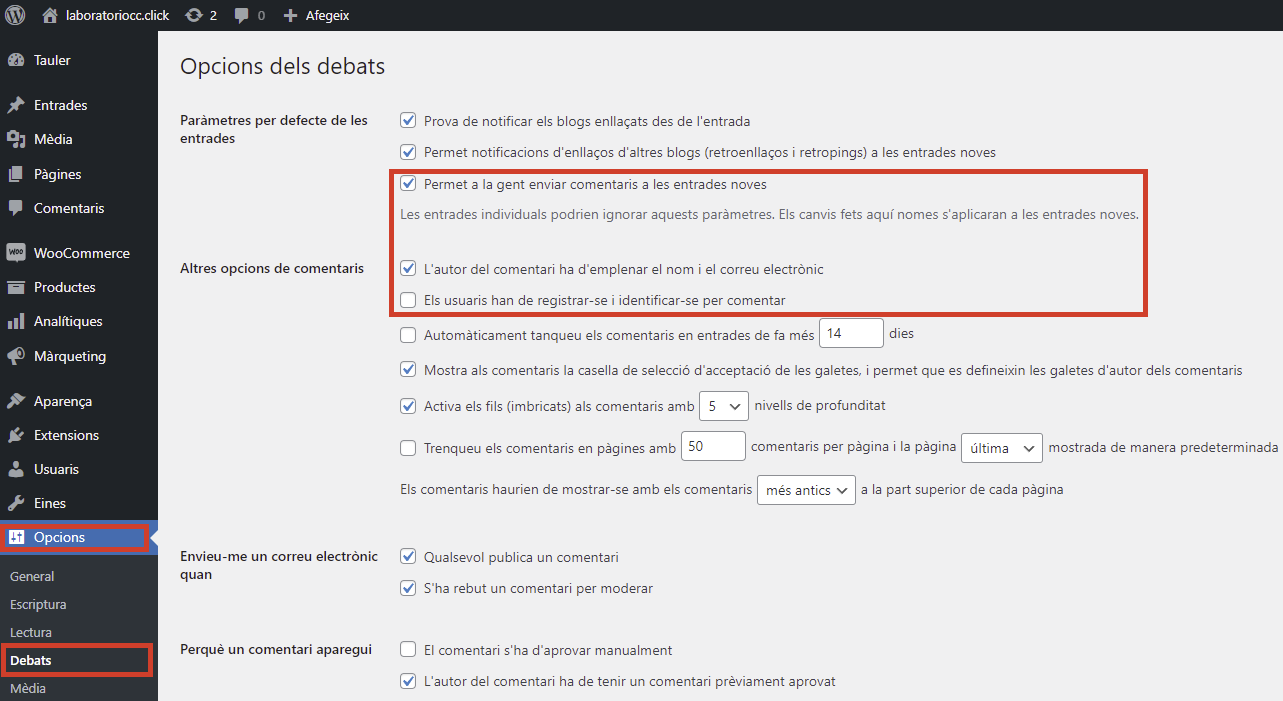Click the plus icon beside Afegeix

(290, 16)
